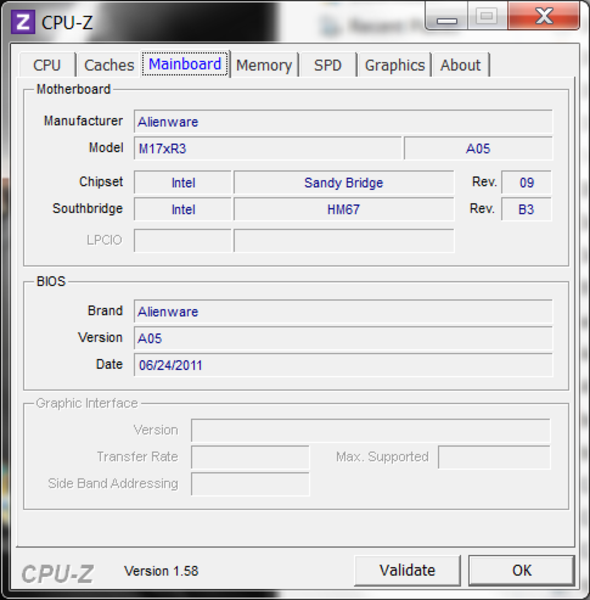
Task: Select the HM67 southbridge field
Action: click(x=344, y=209)
